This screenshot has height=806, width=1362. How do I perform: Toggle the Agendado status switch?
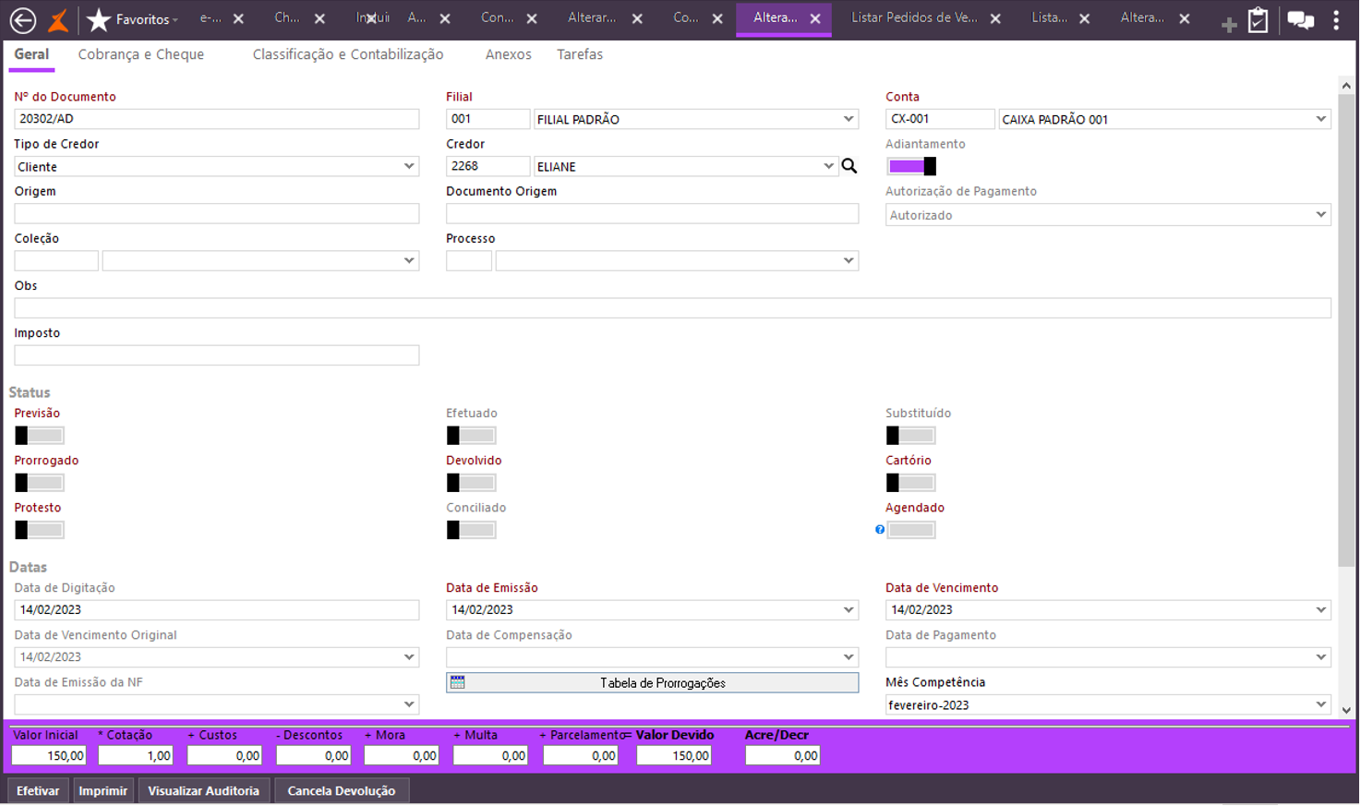(911, 530)
